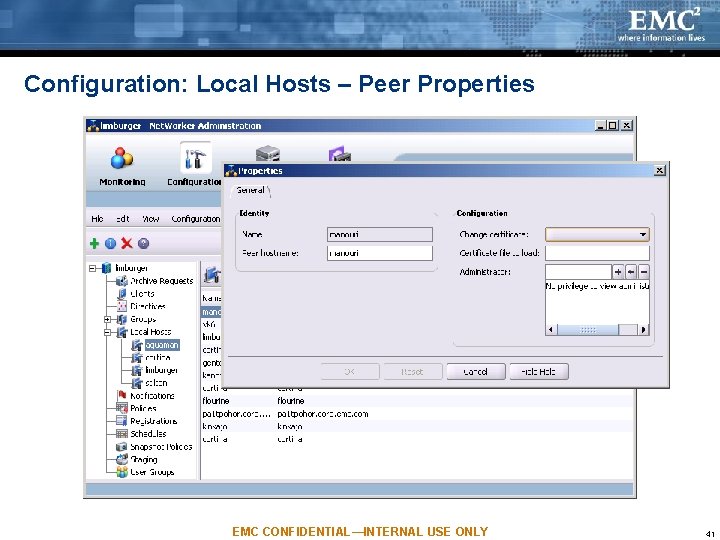
Task: Select the flourine row in the table
Action: [417, 401]
